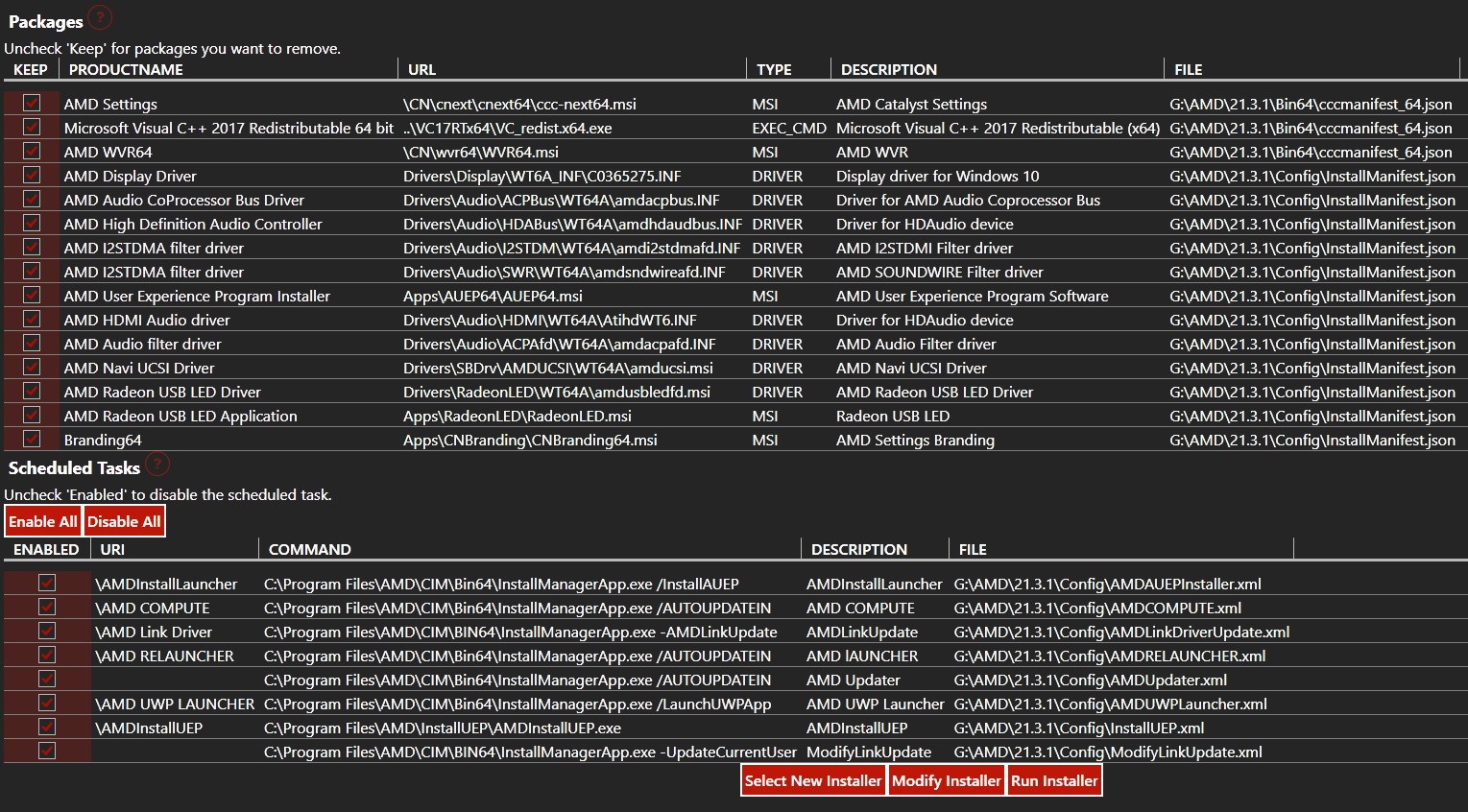Click the COMMAND column header
Viewport: 1468px width, 812px height.
310,549
